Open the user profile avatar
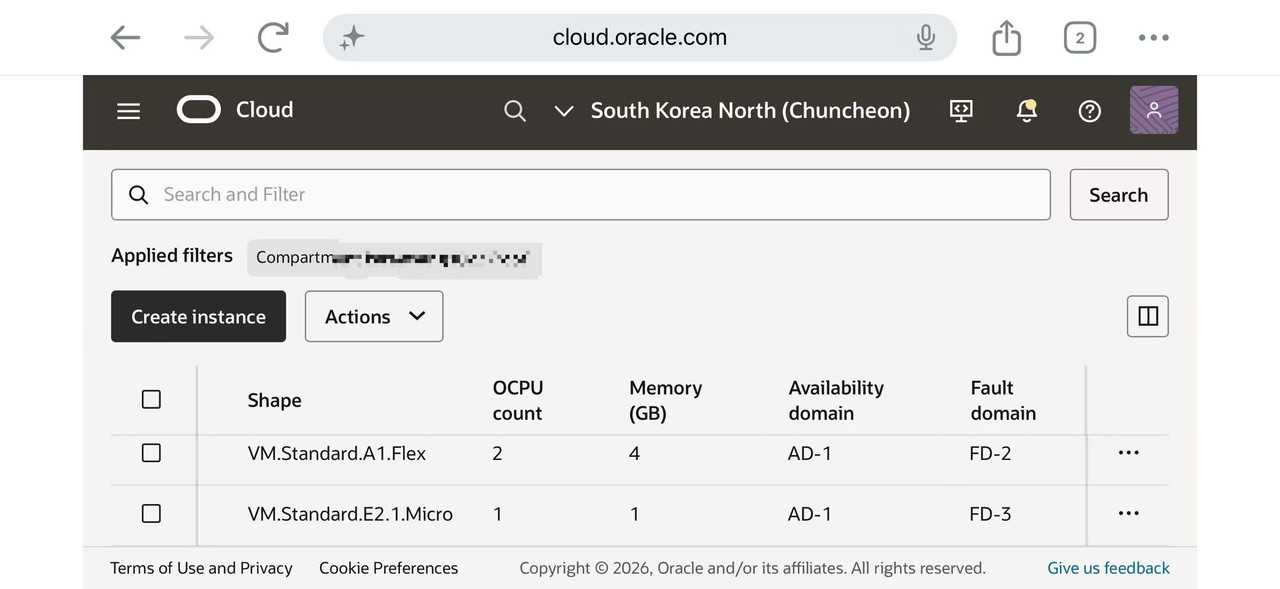1280x589 pixels. click(1154, 110)
